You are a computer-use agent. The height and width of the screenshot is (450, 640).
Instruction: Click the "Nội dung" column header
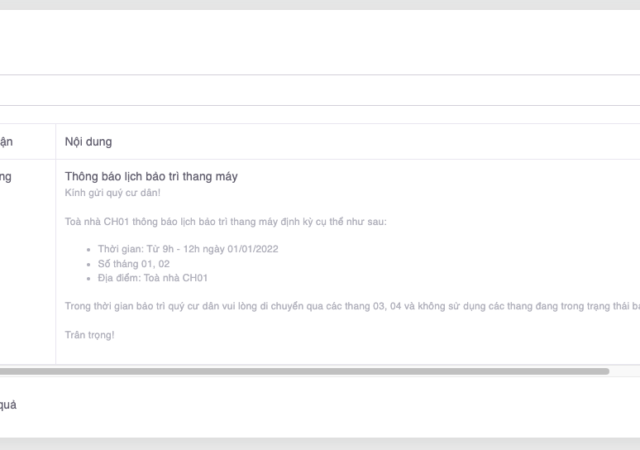(x=88, y=142)
